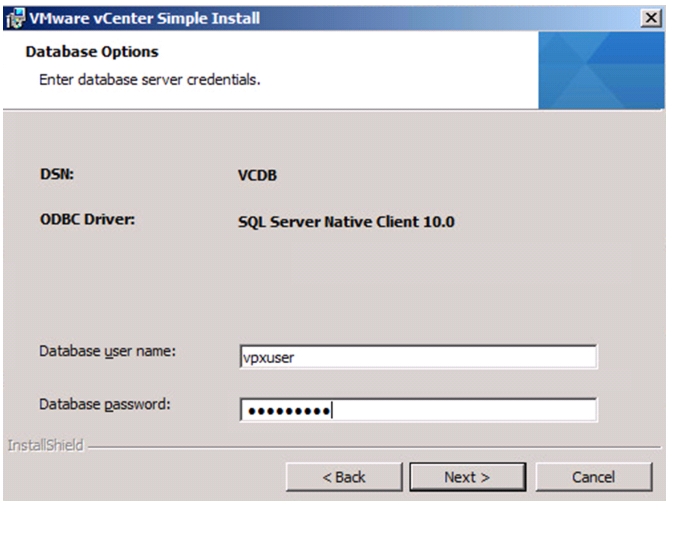Click the 'Enter database server credentials.' text
The width and height of the screenshot is (675, 540).
point(150,80)
